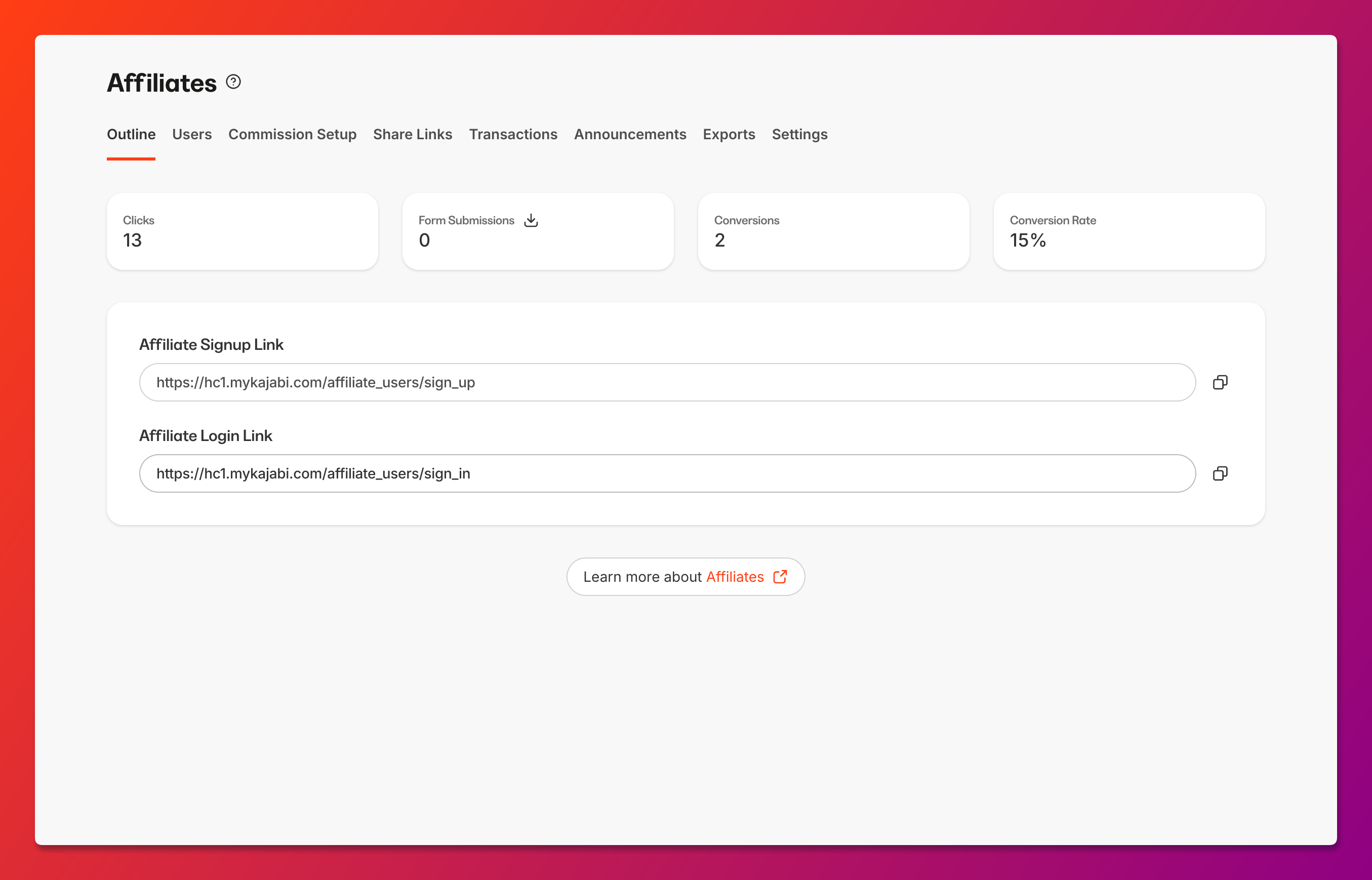This screenshot has width=1372, height=880.
Task: Download Form Submissions export icon
Action: (x=531, y=220)
